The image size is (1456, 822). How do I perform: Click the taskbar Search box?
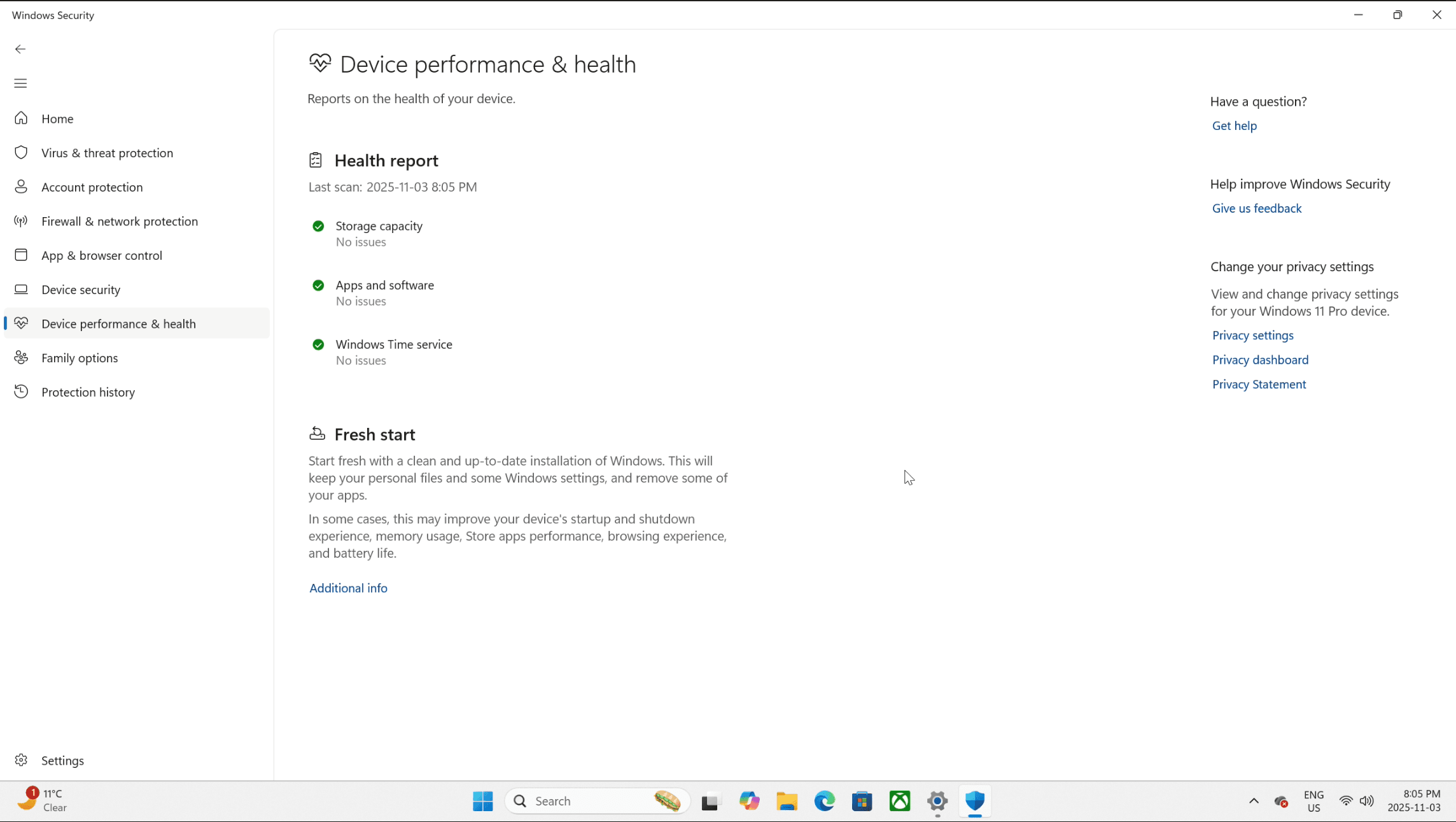(x=585, y=801)
